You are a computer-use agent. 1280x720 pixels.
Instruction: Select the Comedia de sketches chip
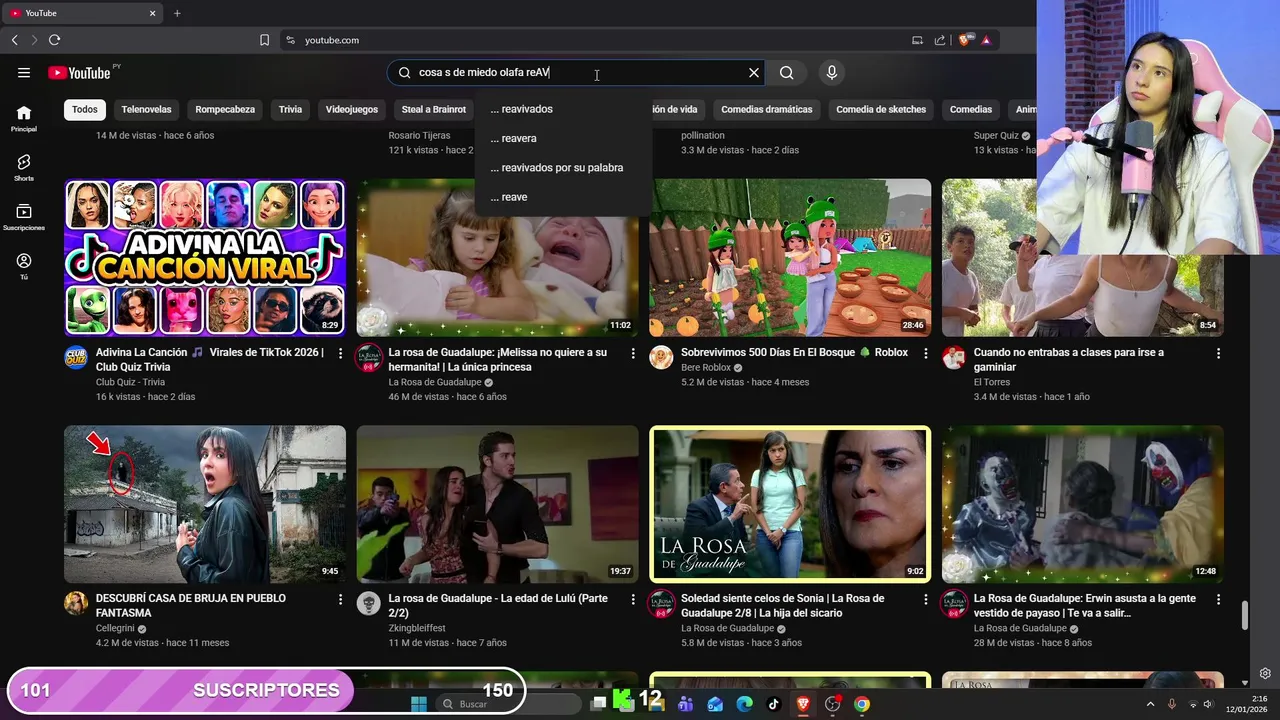coord(881,109)
